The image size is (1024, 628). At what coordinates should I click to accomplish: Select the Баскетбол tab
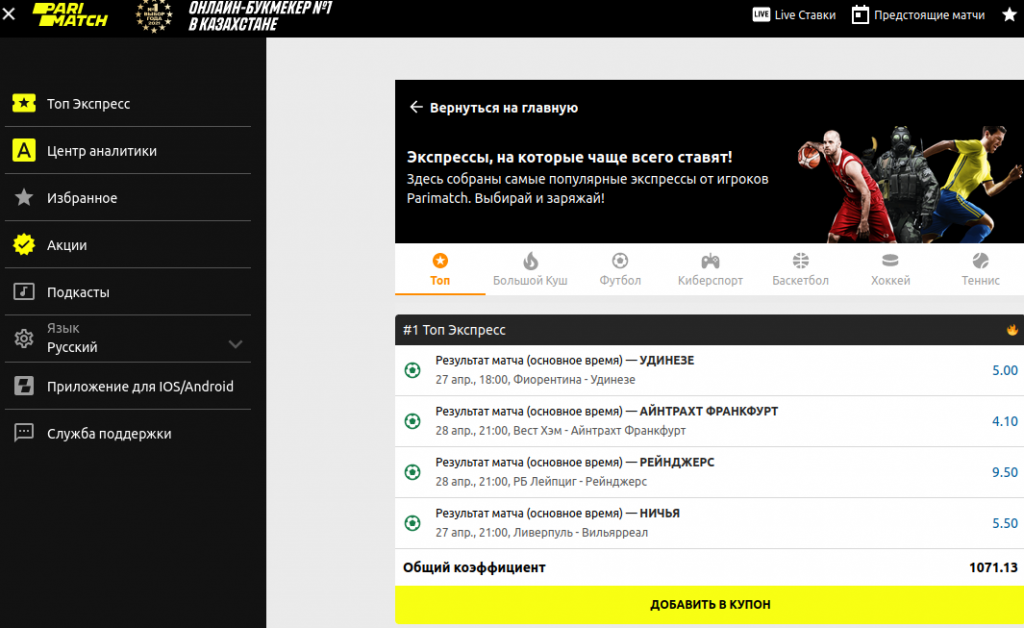(x=801, y=270)
